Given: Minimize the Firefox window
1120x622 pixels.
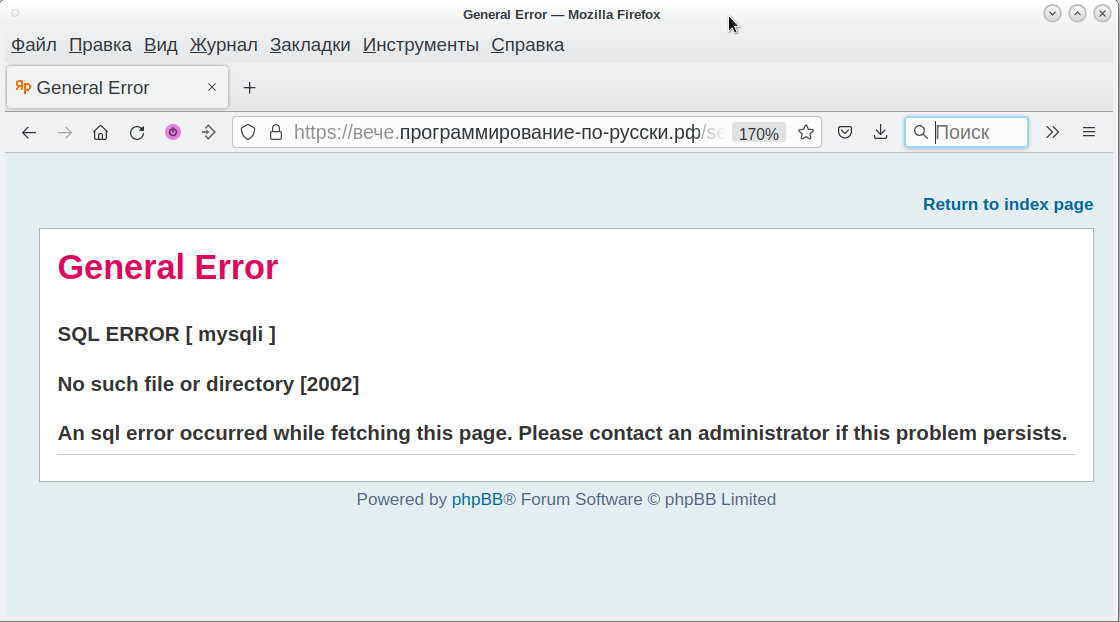Looking at the screenshot, I should [1052, 14].
